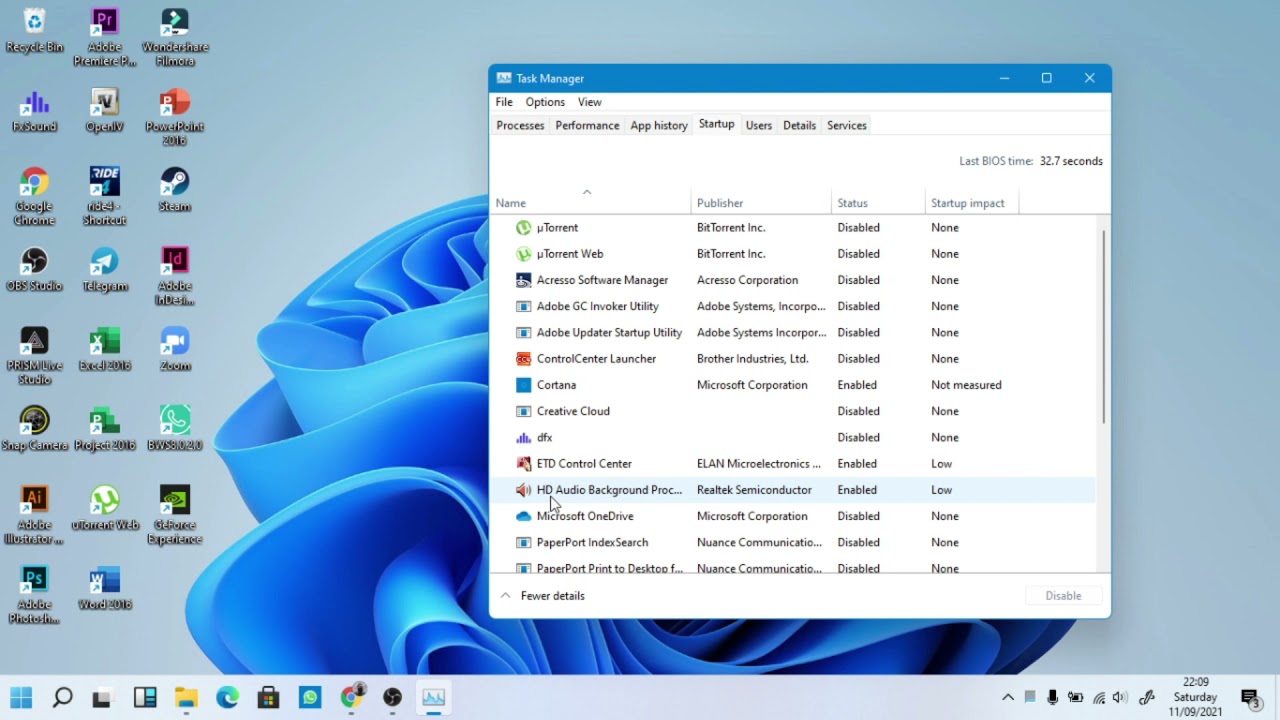Select the Adobe Updater Startup Utility row
Image resolution: width=1280 pixels, height=720 pixels.
792,333
